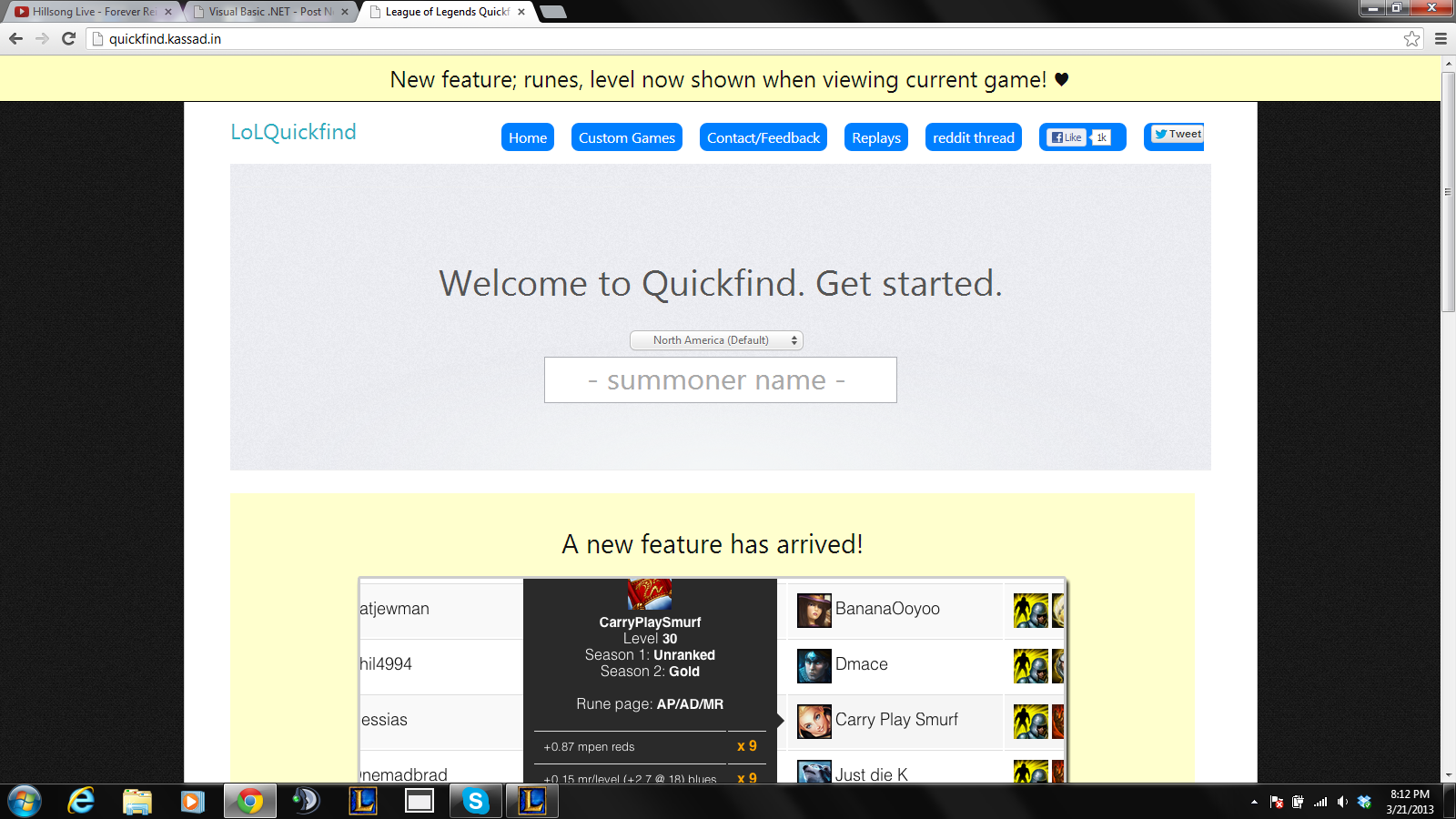Close the Hillsong Live tab
This screenshot has height=819, width=1456.
pyautogui.click(x=168, y=12)
